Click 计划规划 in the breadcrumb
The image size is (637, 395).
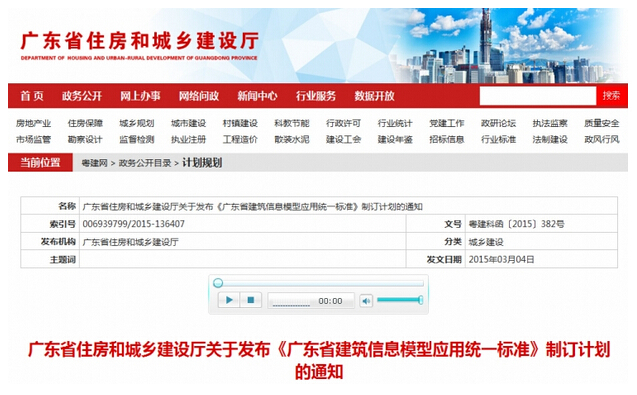tap(202, 163)
